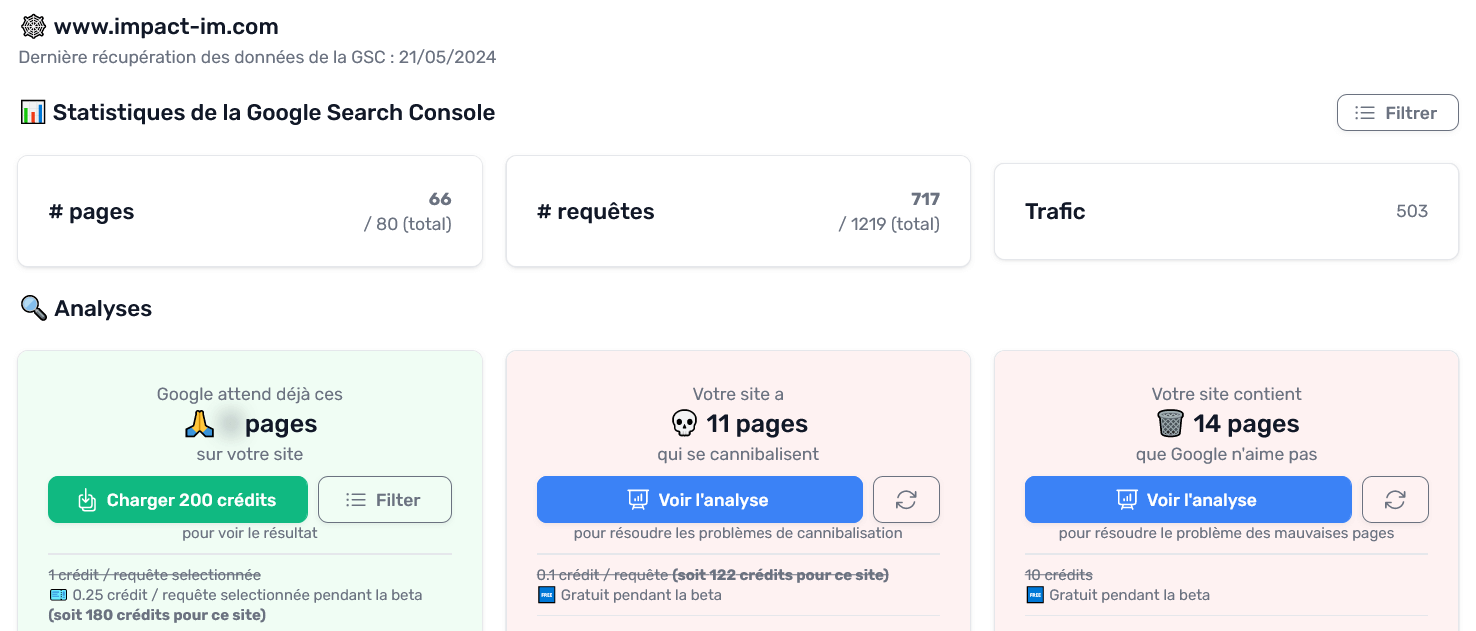Click the struck-through 10 crédits text
Viewport: 1476px width, 631px height.
click(x=1059, y=575)
